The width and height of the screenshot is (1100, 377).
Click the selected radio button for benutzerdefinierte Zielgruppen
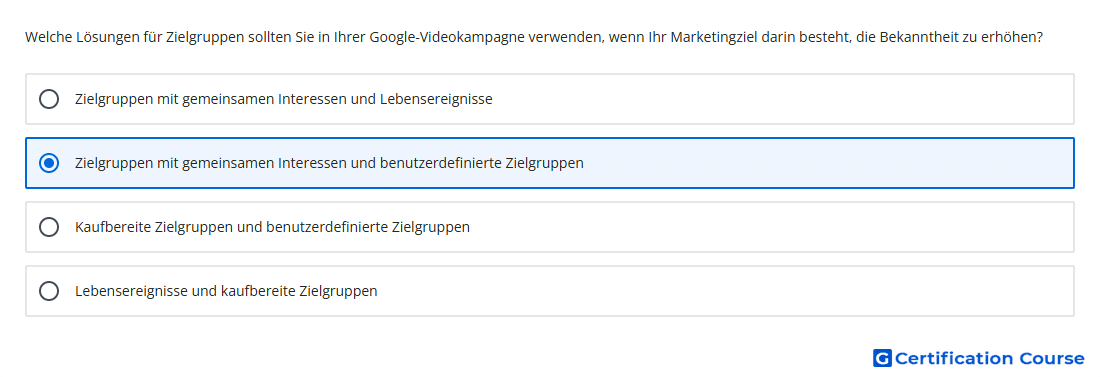[49, 163]
